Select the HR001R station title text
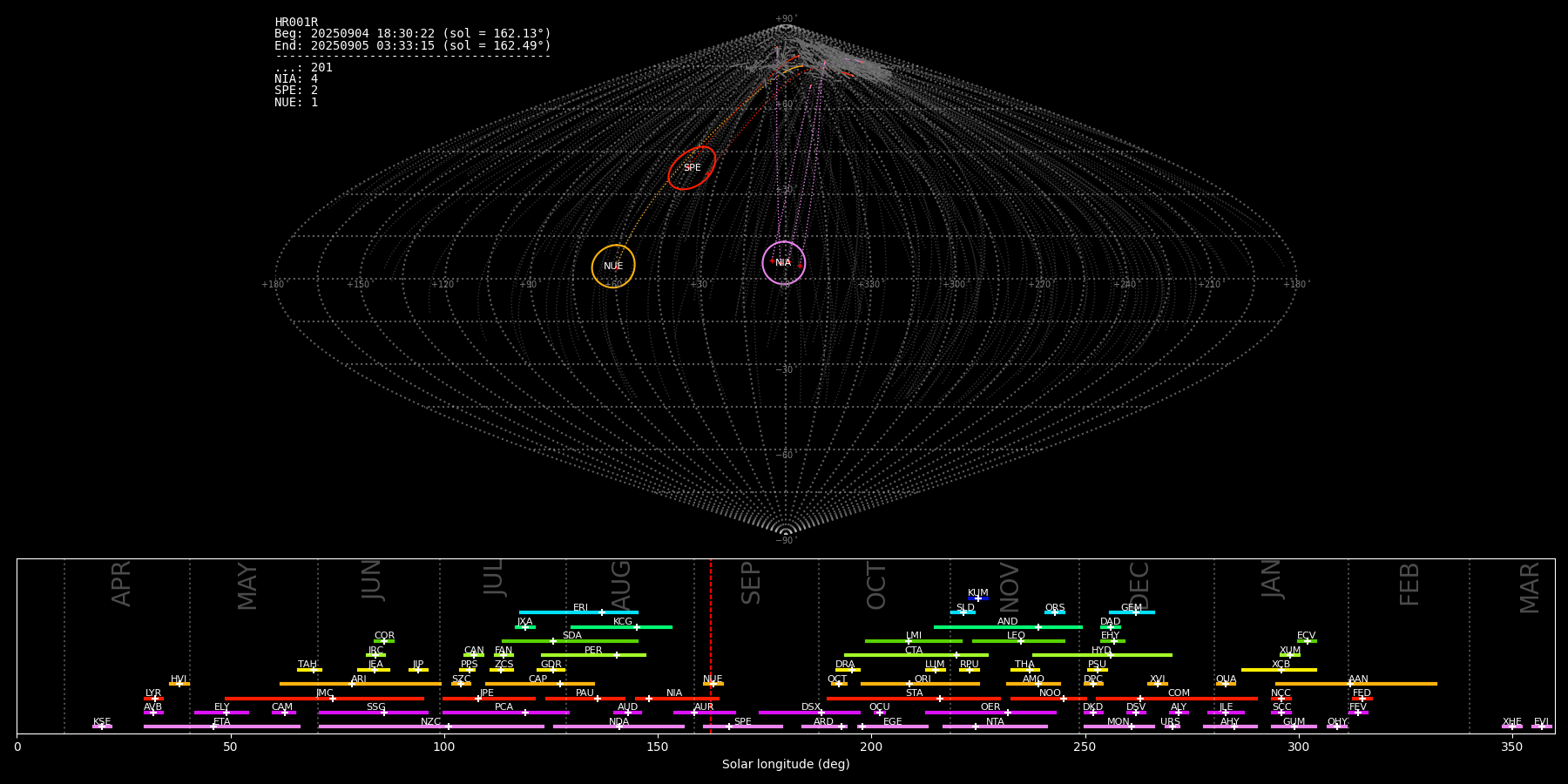1568x784 pixels. tap(296, 23)
